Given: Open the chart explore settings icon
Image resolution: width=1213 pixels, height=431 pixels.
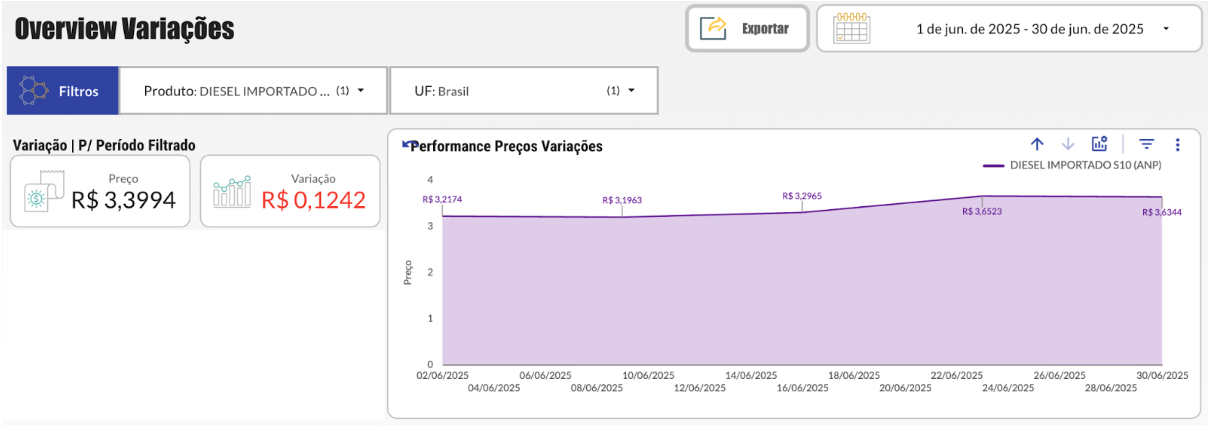Looking at the screenshot, I should point(1099,144).
